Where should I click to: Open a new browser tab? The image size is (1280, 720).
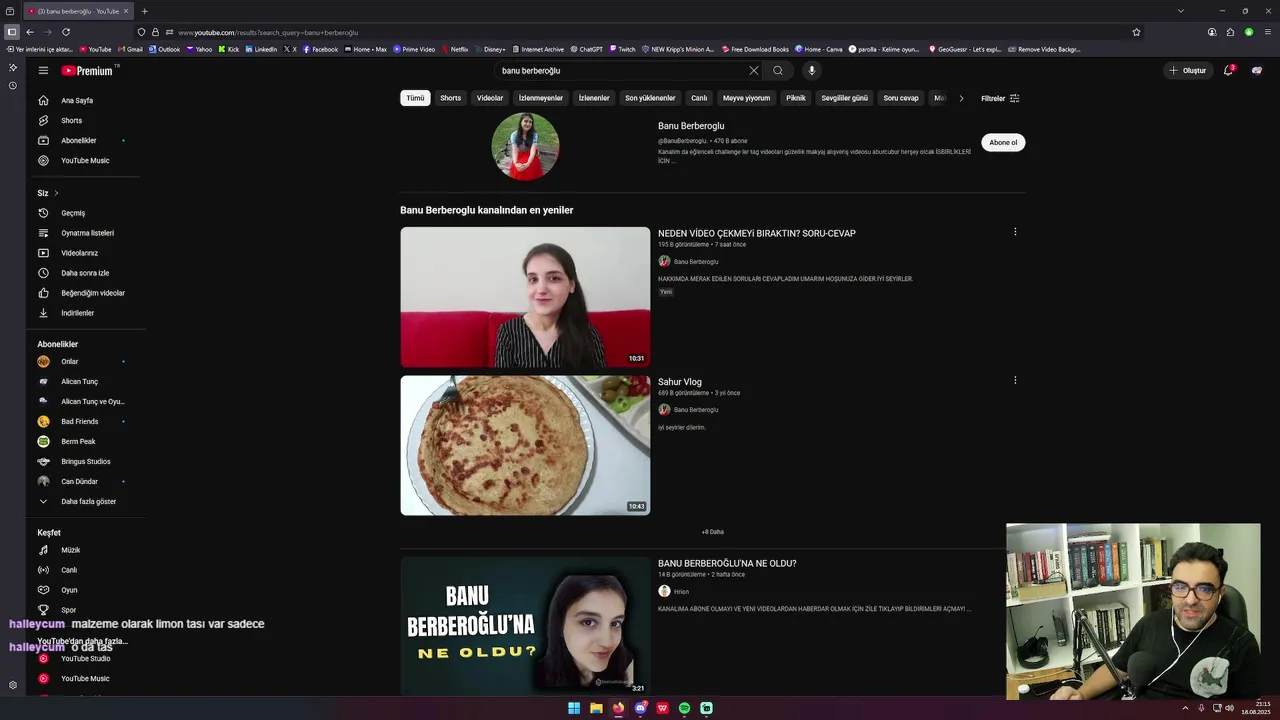tap(144, 11)
